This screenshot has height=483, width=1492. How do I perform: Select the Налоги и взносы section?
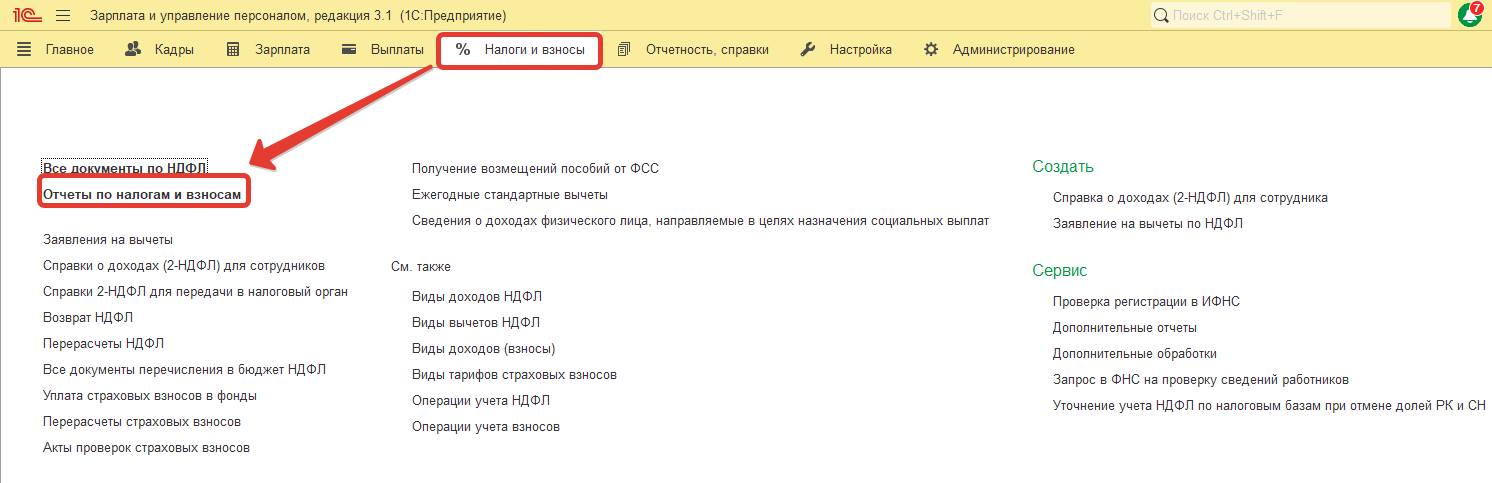pyautogui.click(x=520, y=49)
